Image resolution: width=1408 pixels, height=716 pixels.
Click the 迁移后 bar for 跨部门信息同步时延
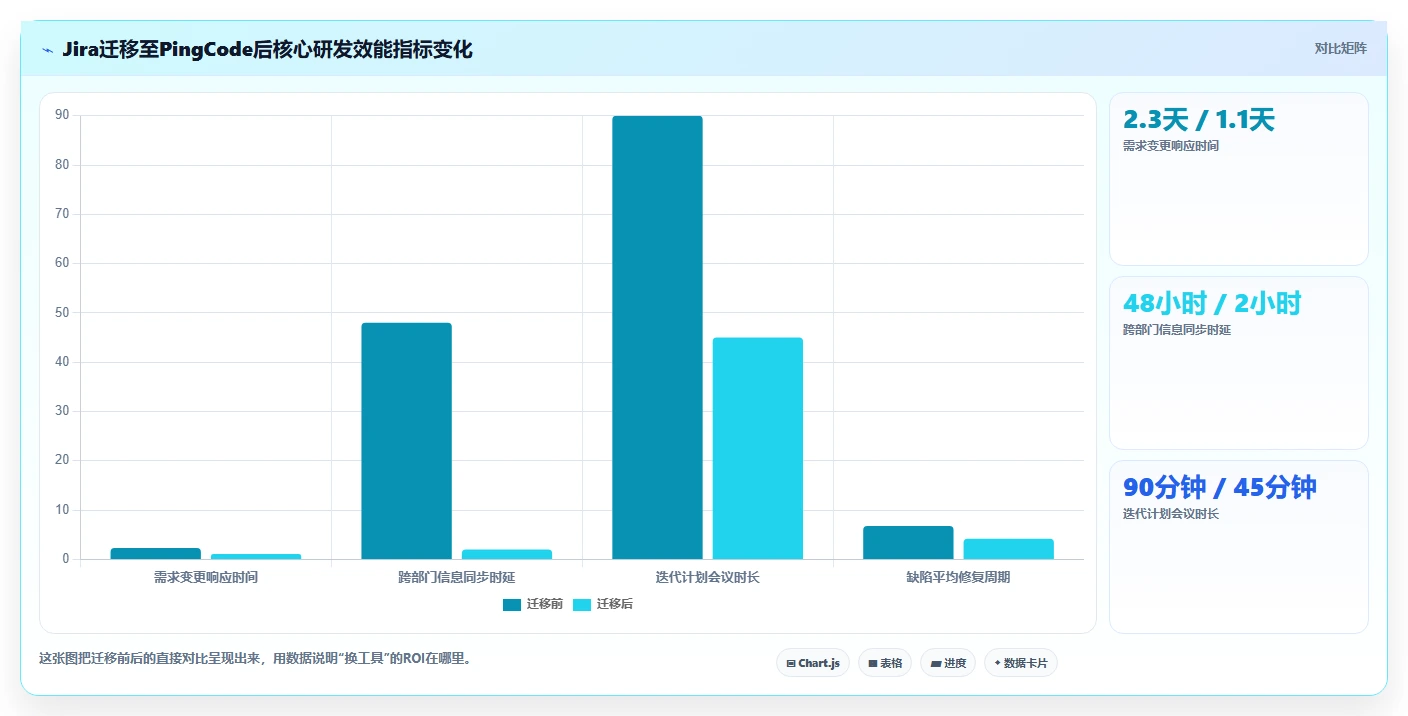[x=507, y=554]
